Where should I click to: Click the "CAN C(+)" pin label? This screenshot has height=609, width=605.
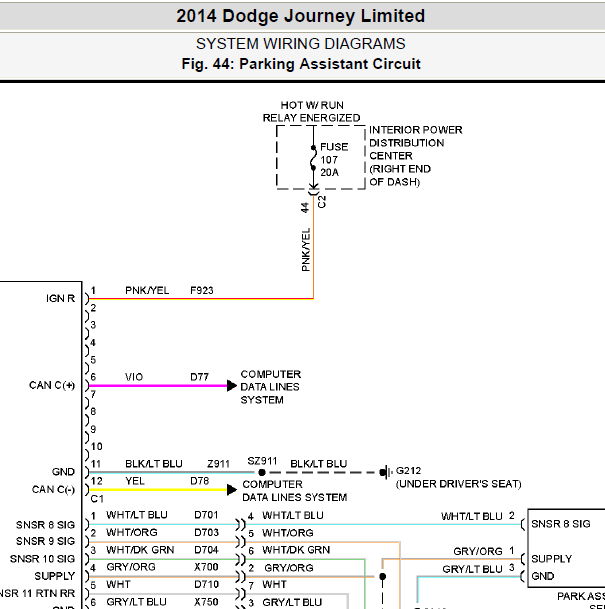coord(52,385)
